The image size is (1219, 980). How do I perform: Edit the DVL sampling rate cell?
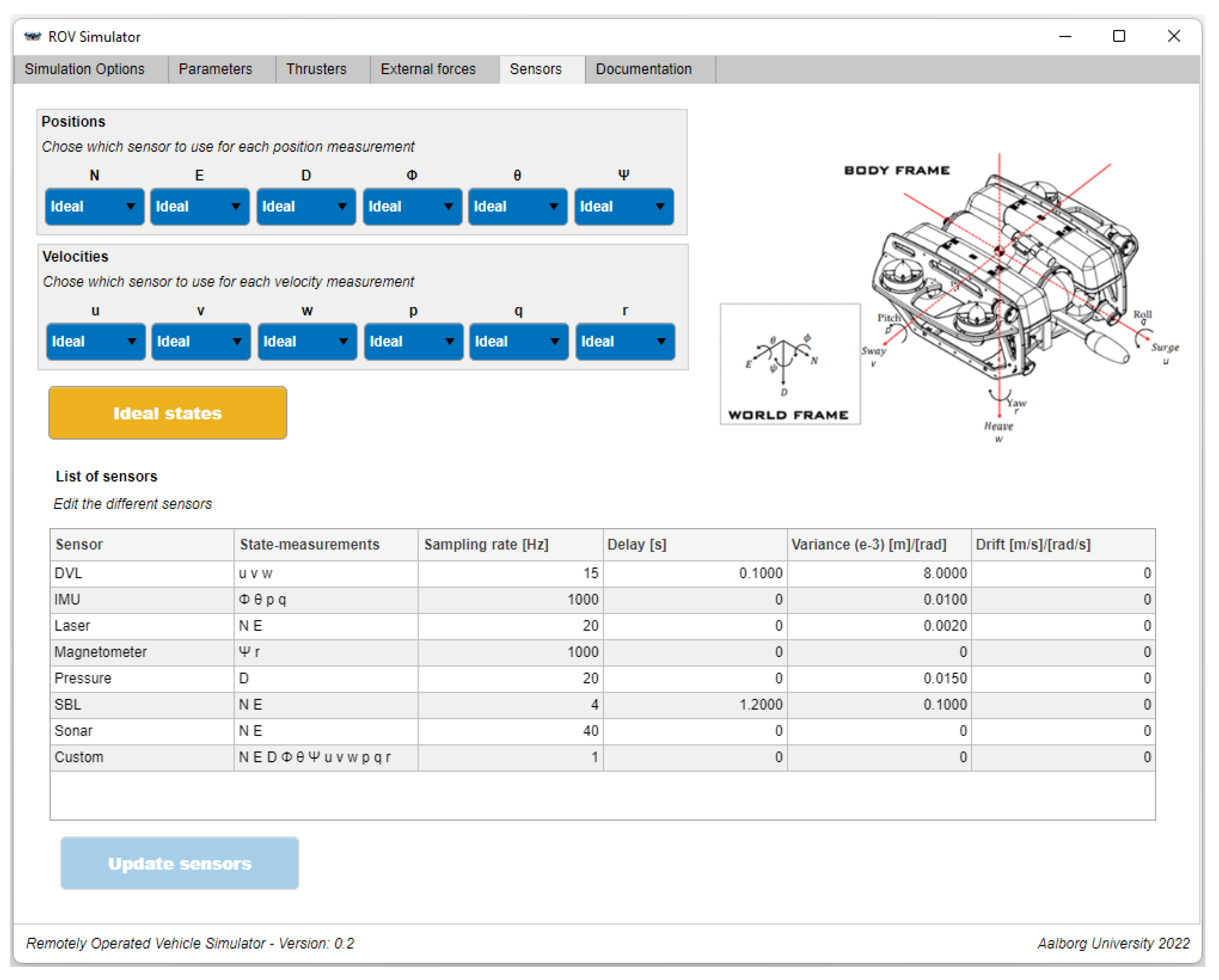(510, 573)
